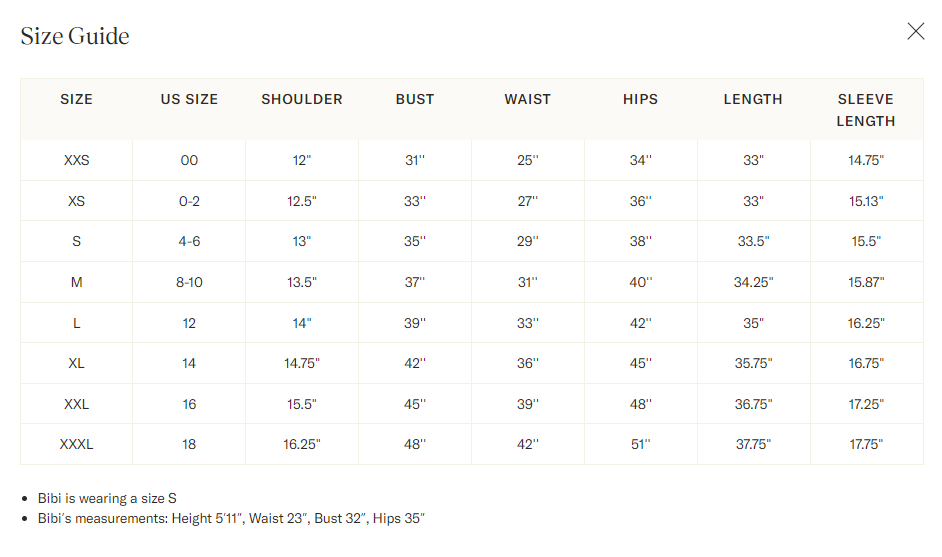Image resolution: width=942 pixels, height=557 pixels.
Task: Click the 17.75" sleeve length cell
Action: 866,445
